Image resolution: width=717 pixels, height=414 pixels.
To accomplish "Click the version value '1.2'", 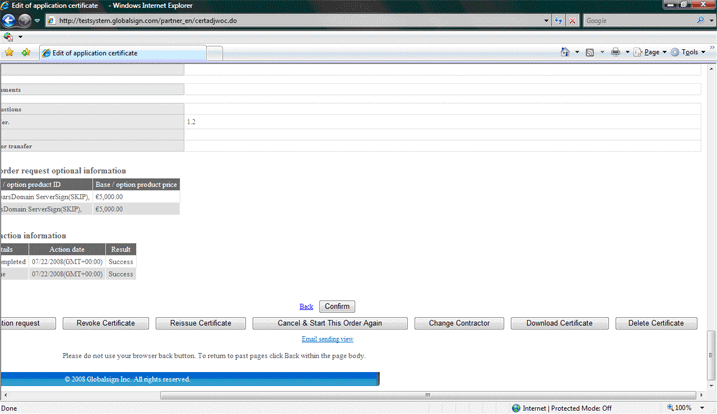I will click(191, 122).
